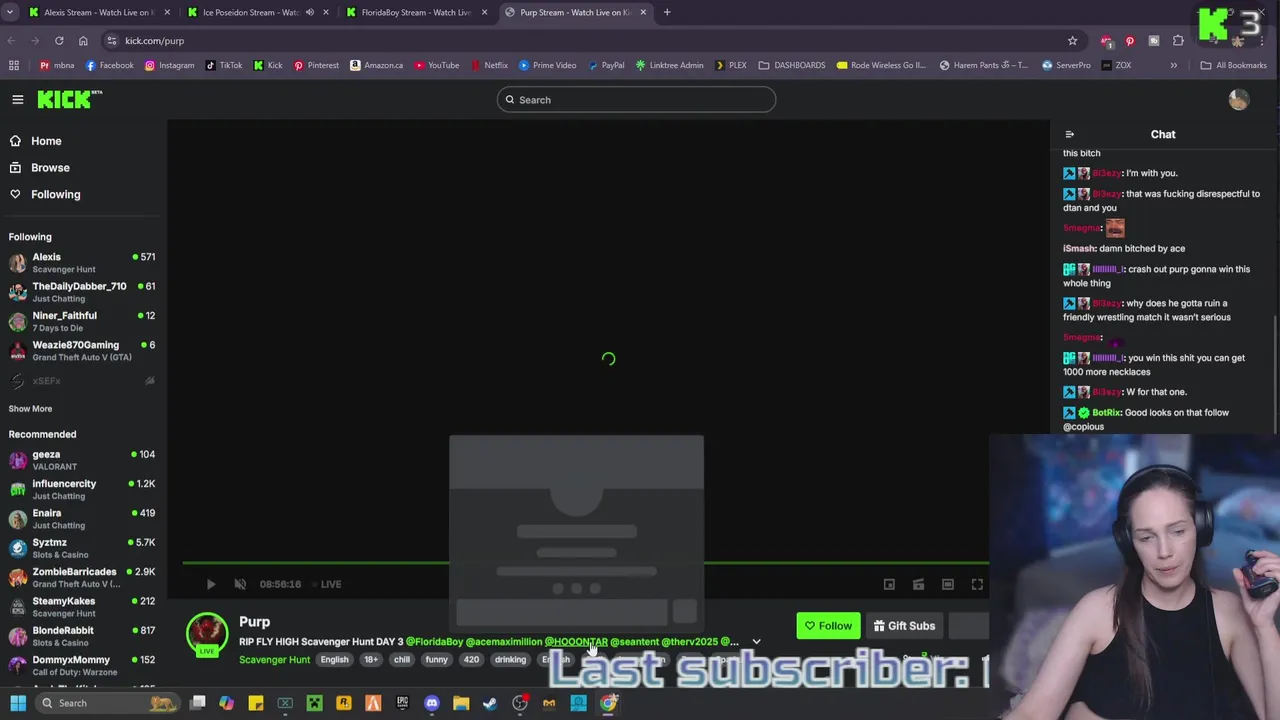Viewport: 1280px width, 720px height.
Task: Click Scavenger Hunt category link
Action: click(274, 660)
